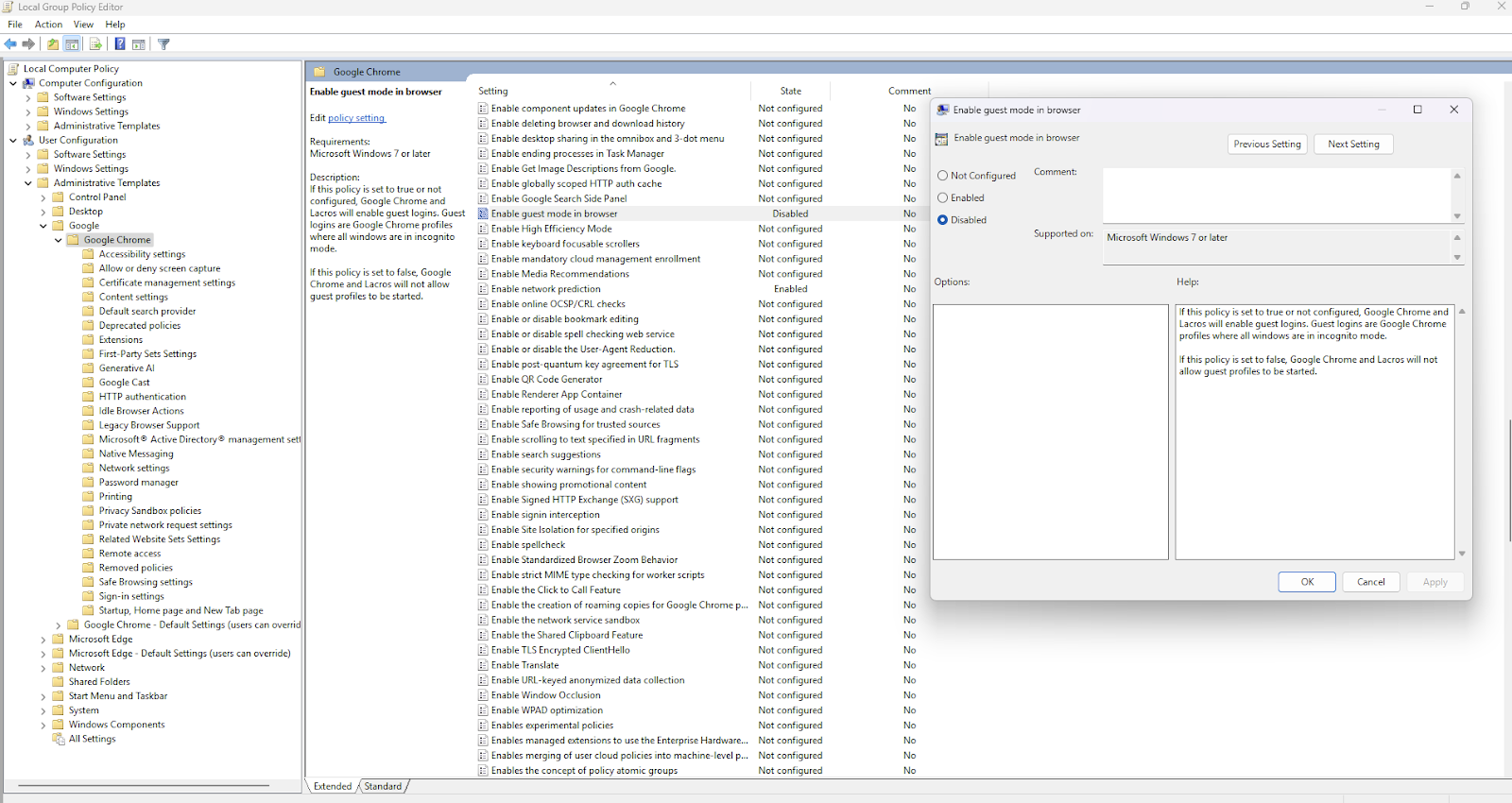The image size is (1512, 803).
Task: Click the policy icon beside dialog heading
Action: click(941, 139)
